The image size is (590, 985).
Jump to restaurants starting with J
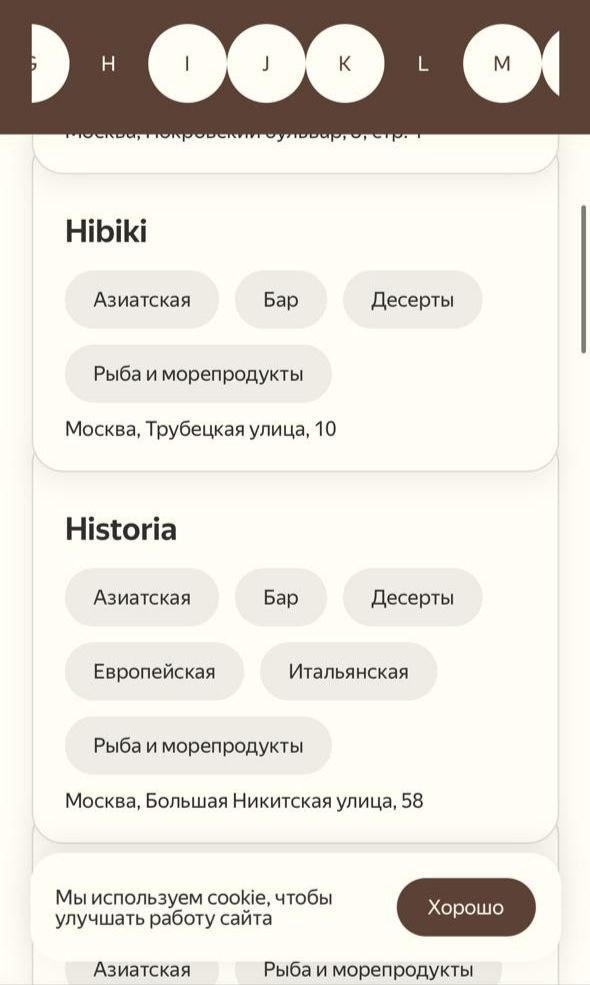point(264,63)
